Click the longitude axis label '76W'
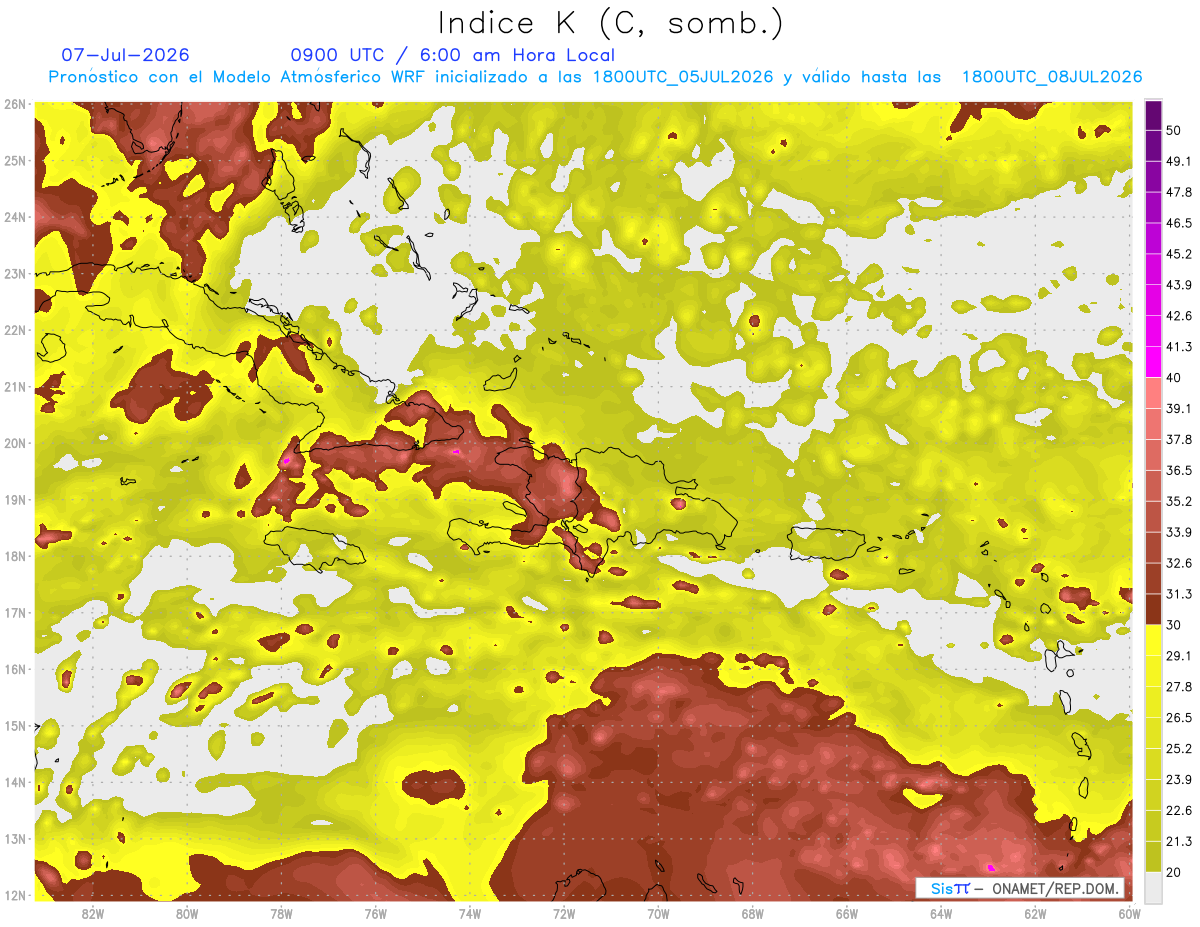 pos(375,913)
